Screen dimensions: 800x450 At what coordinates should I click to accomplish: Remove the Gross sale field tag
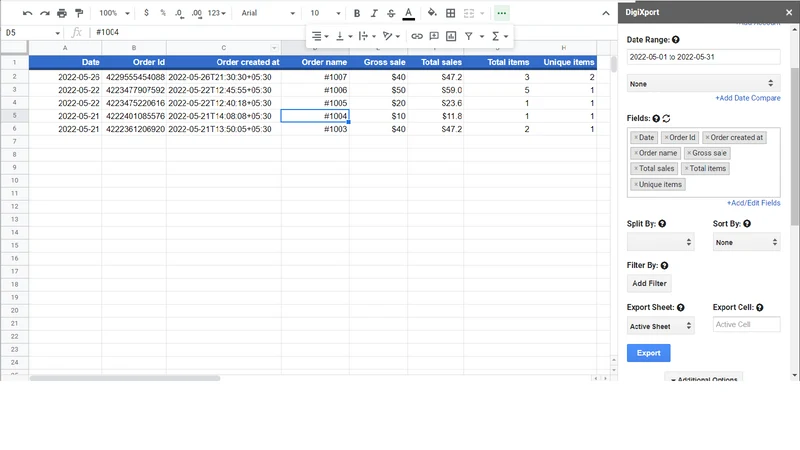[689, 153]
